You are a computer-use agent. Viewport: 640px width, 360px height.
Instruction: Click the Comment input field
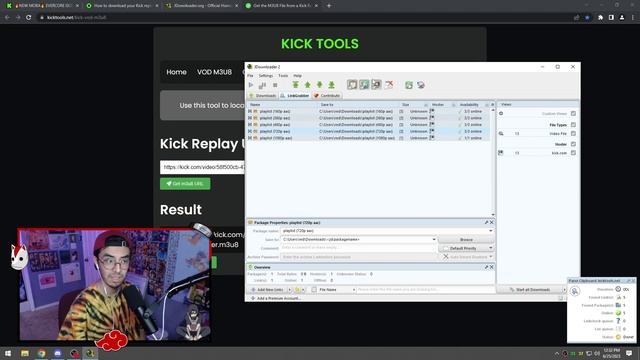point(358,248)
